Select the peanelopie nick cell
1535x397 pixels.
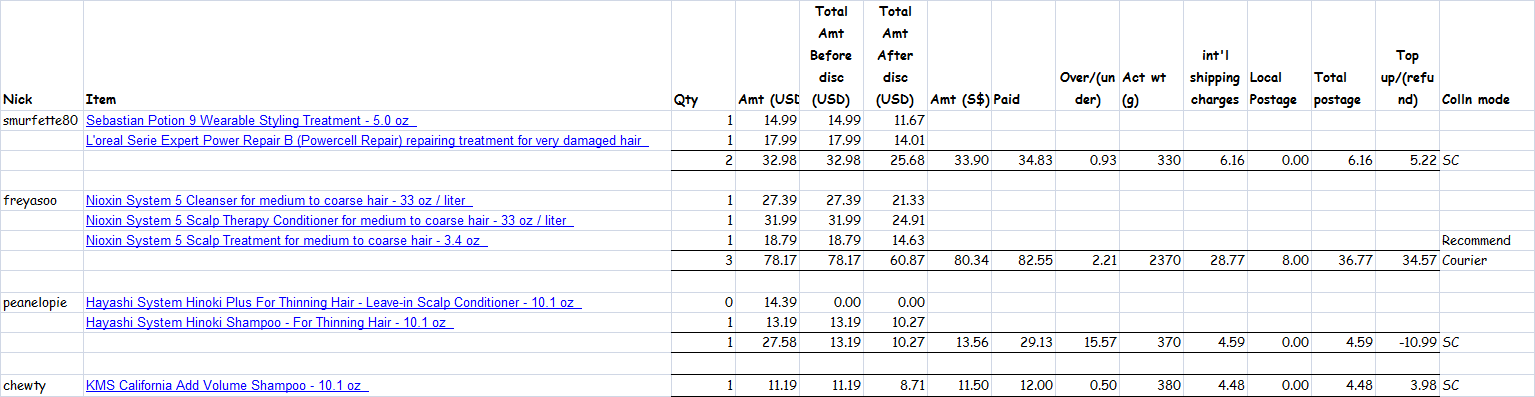tap(41, 302)
